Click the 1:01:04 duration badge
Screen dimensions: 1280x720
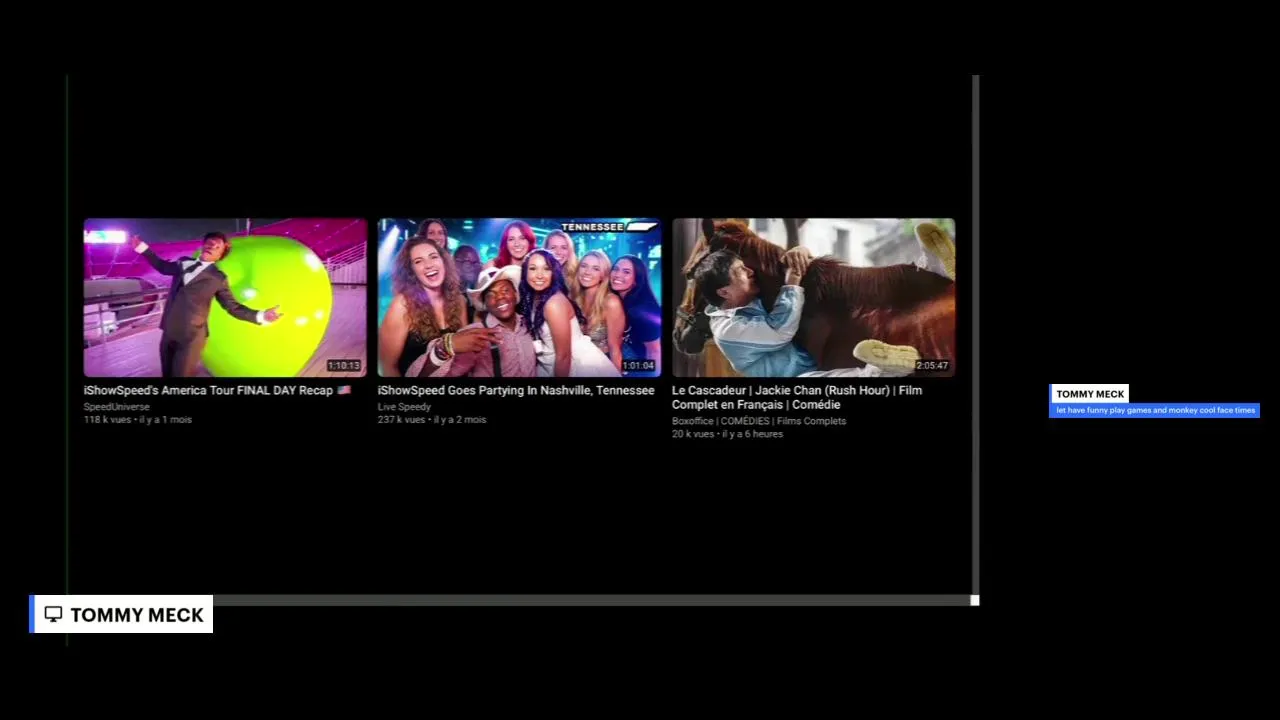[x=638, y=366]
